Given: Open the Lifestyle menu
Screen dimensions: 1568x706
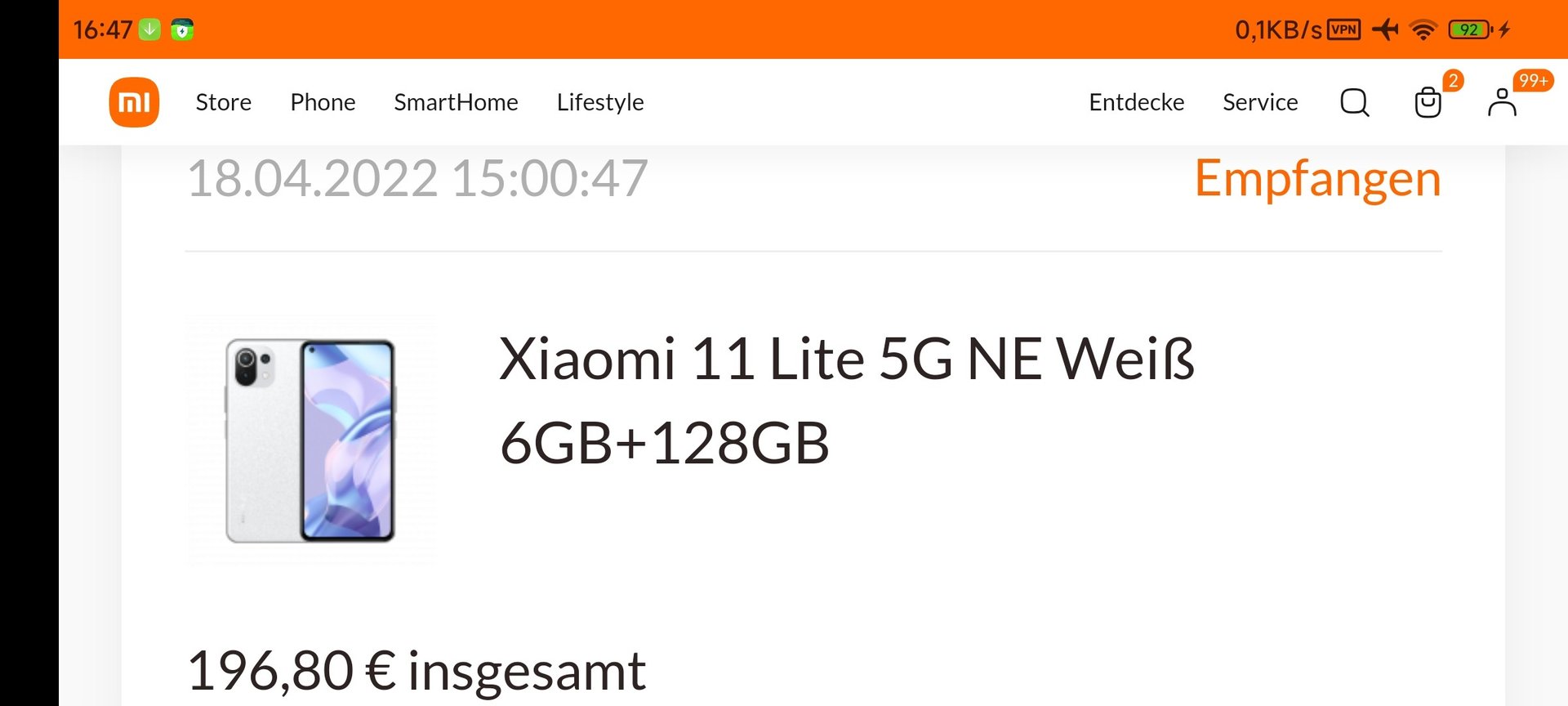Looking at the screenshot, I should 600,102.
